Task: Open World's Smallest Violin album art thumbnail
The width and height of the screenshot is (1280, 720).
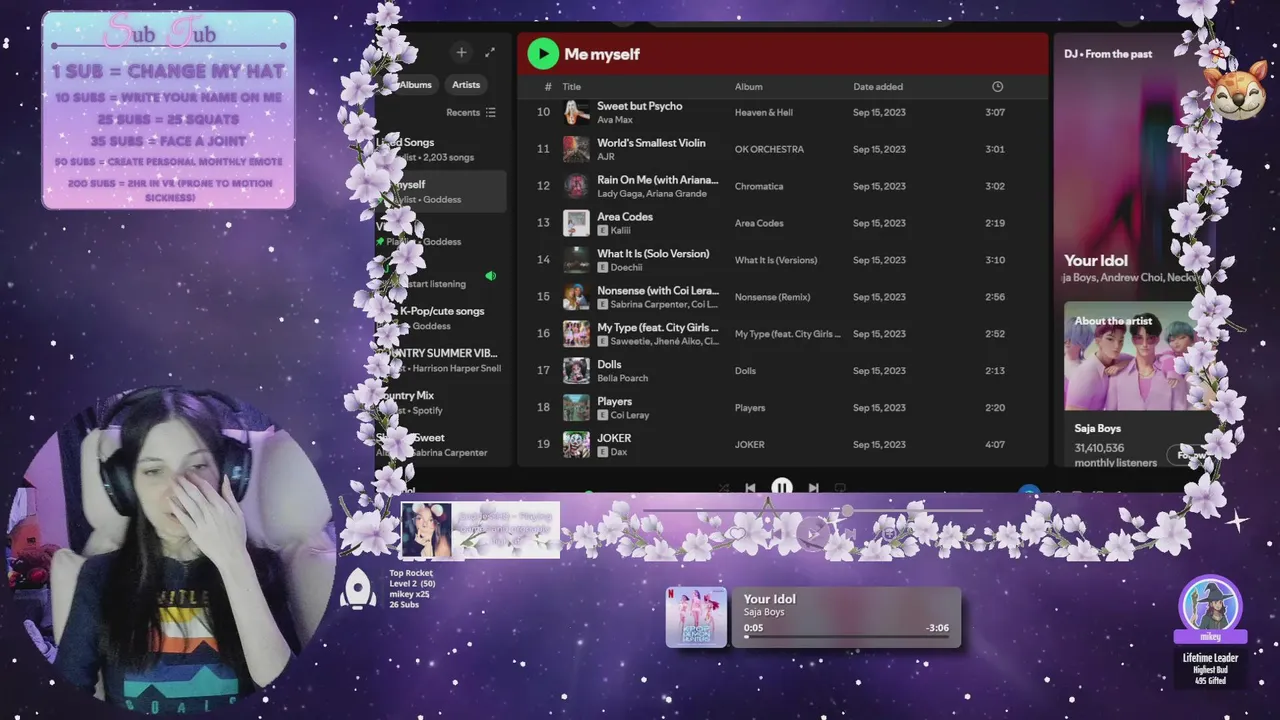Action: 576,149
